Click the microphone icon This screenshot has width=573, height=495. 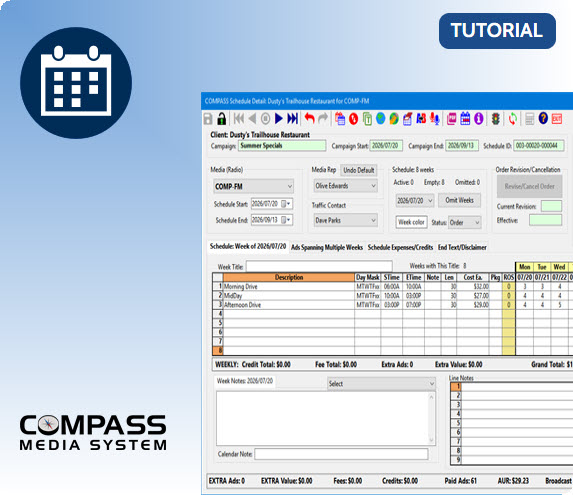pyautogui.click(x=435, y=119)
